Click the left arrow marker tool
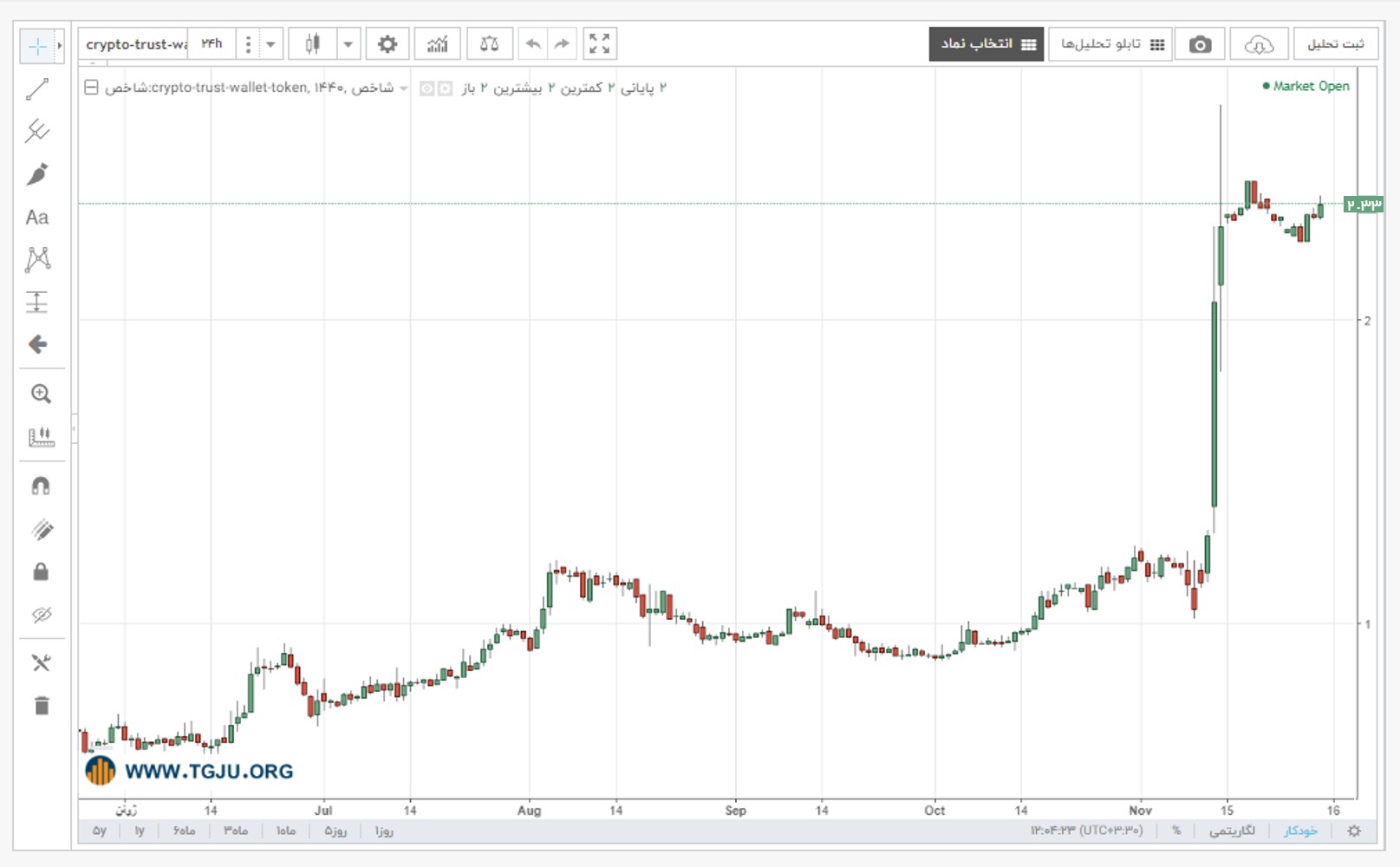The width and height of the screenshot is (1400, 867). 37,344
